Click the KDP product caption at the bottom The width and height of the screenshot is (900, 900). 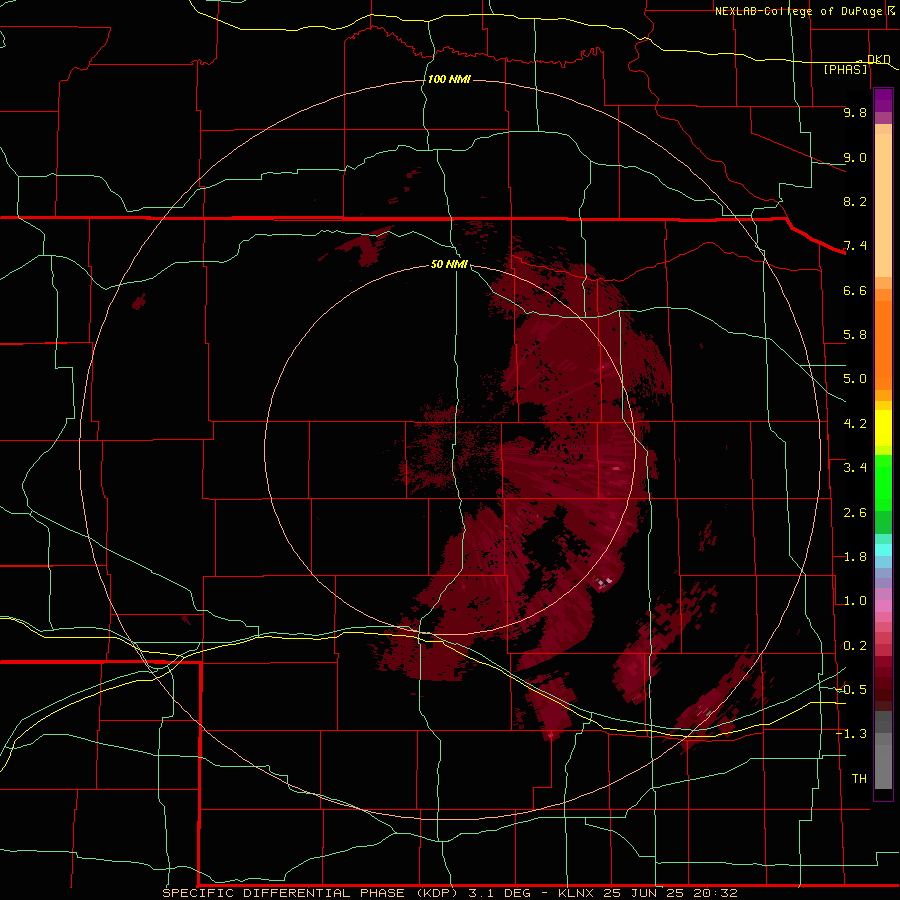[x=449, y=893]
